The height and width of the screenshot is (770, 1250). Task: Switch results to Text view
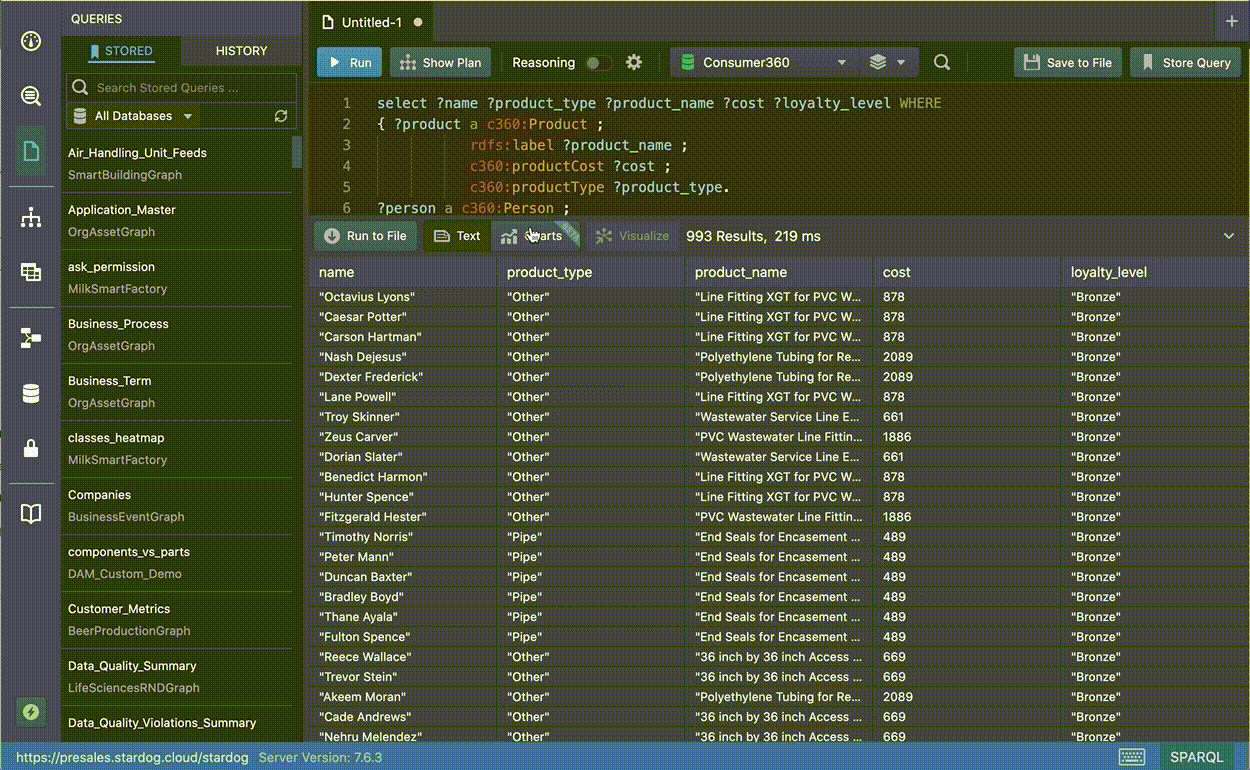tap(457, 236)
